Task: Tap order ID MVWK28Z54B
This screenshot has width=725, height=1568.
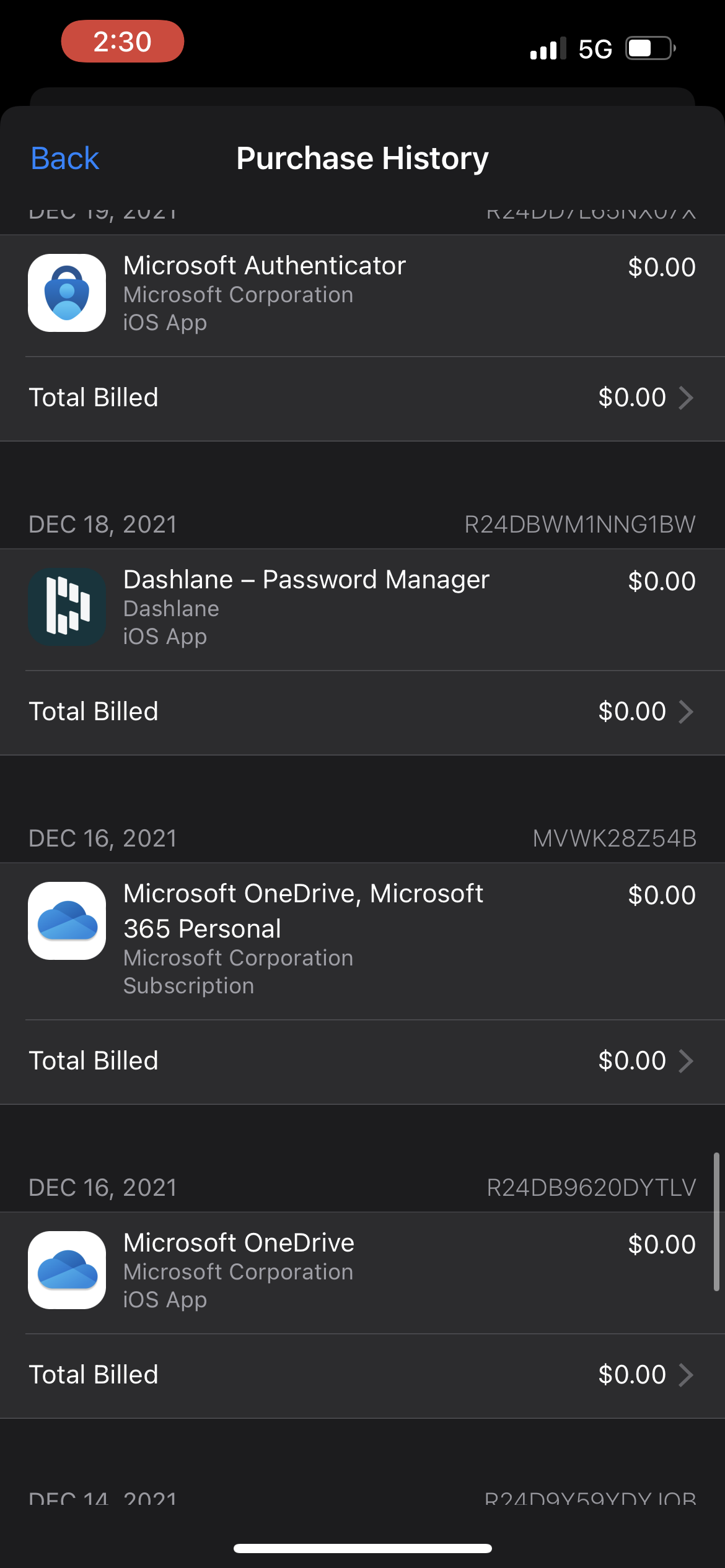Action: pyautogui.click(x=614, y=838)
